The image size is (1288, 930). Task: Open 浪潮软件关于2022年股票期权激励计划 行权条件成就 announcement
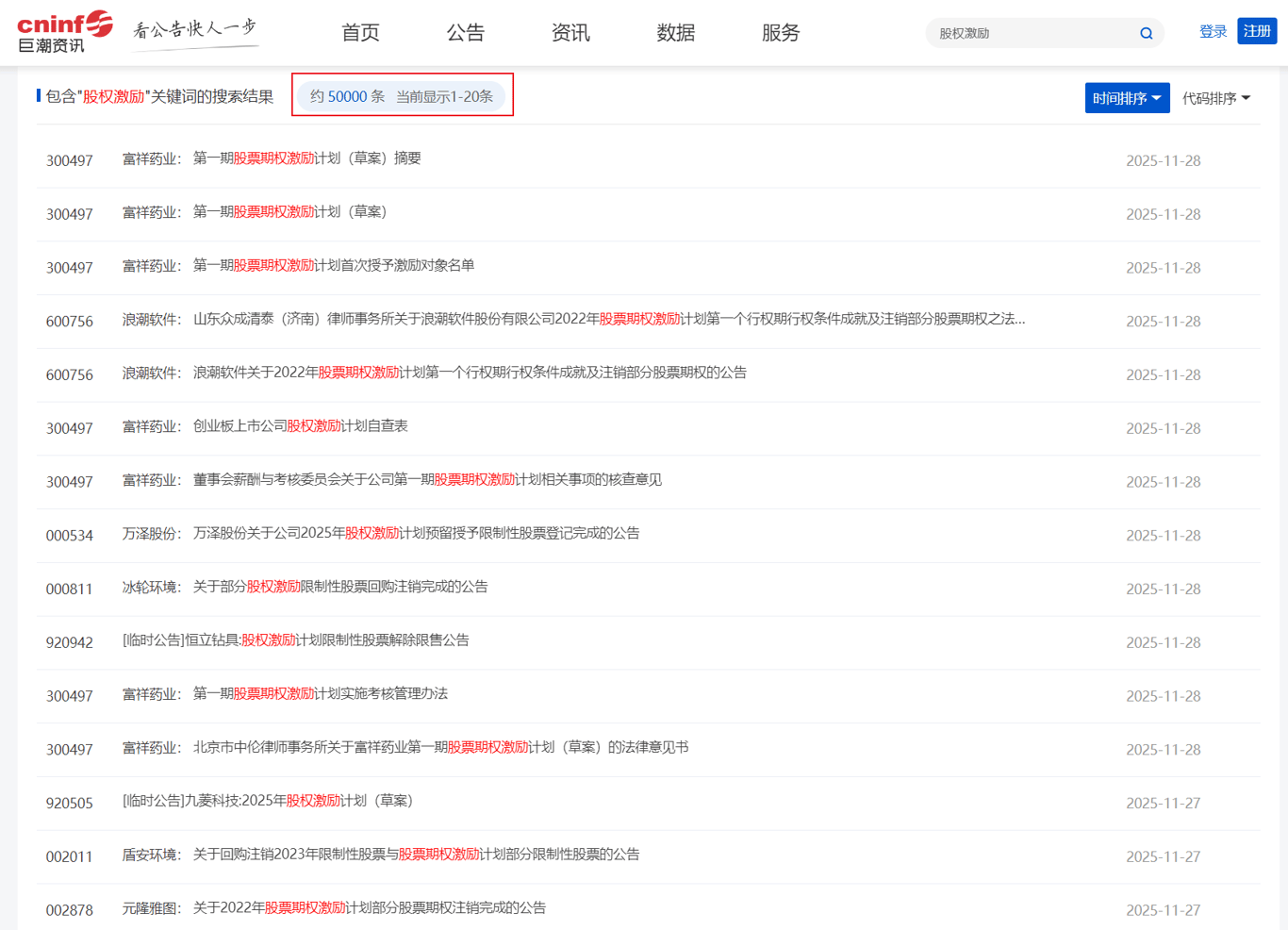(470, 373)
